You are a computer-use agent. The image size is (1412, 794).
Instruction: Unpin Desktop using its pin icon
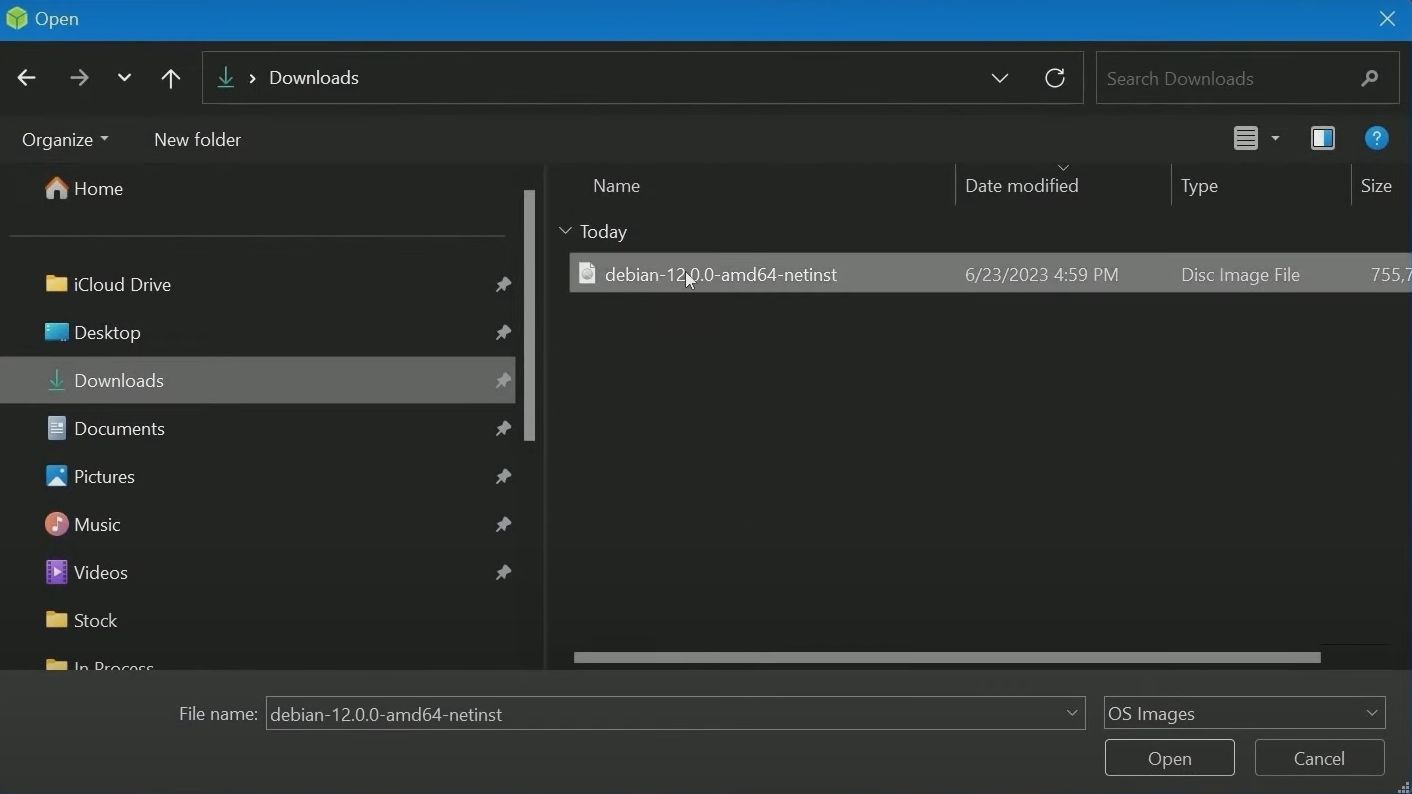tap(503, 333)
